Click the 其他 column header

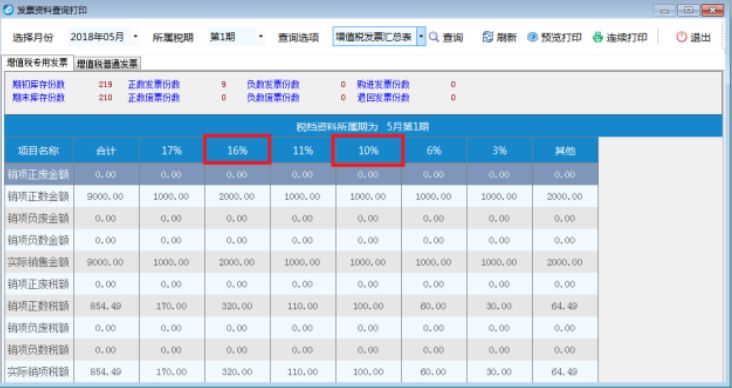(x=565, y=150)
